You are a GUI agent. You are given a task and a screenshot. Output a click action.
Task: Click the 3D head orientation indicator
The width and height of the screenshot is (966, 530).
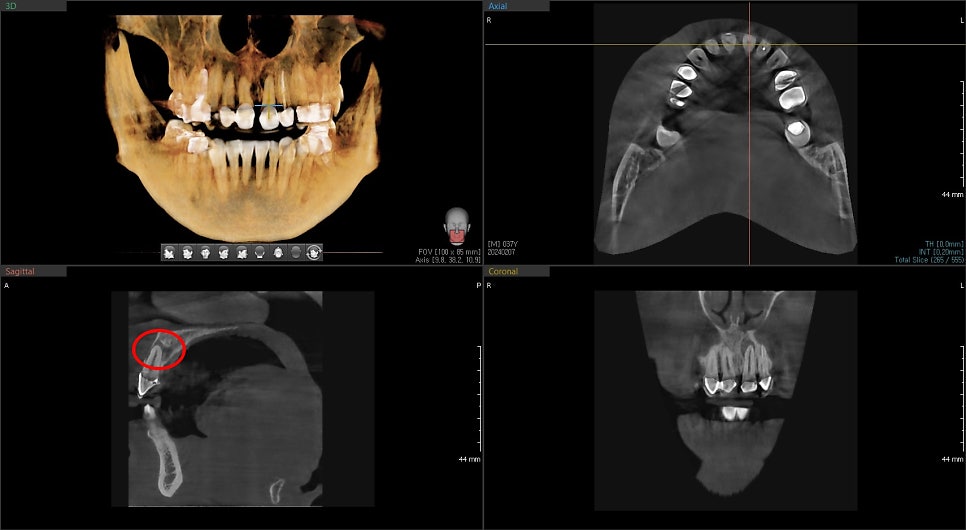[x=456, y=226]
